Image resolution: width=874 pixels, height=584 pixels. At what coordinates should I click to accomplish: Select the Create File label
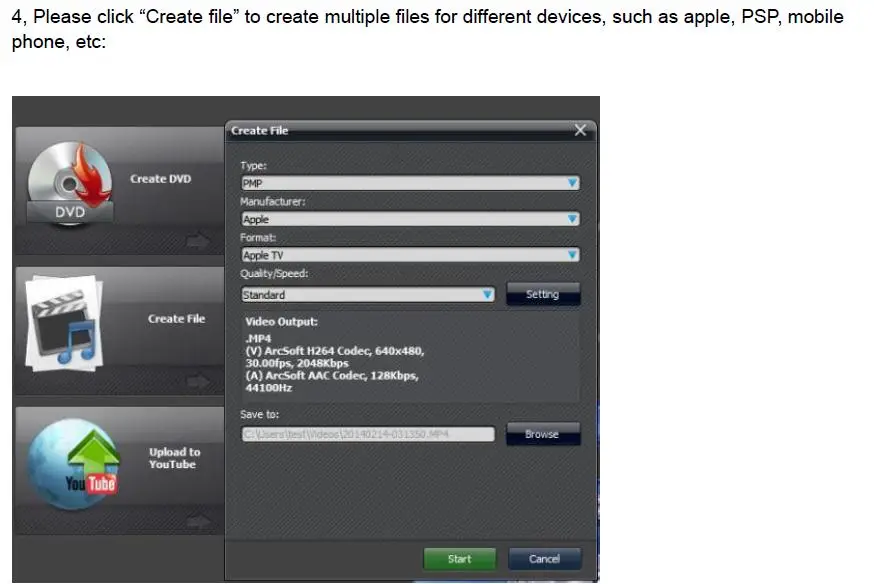[176, 319]
